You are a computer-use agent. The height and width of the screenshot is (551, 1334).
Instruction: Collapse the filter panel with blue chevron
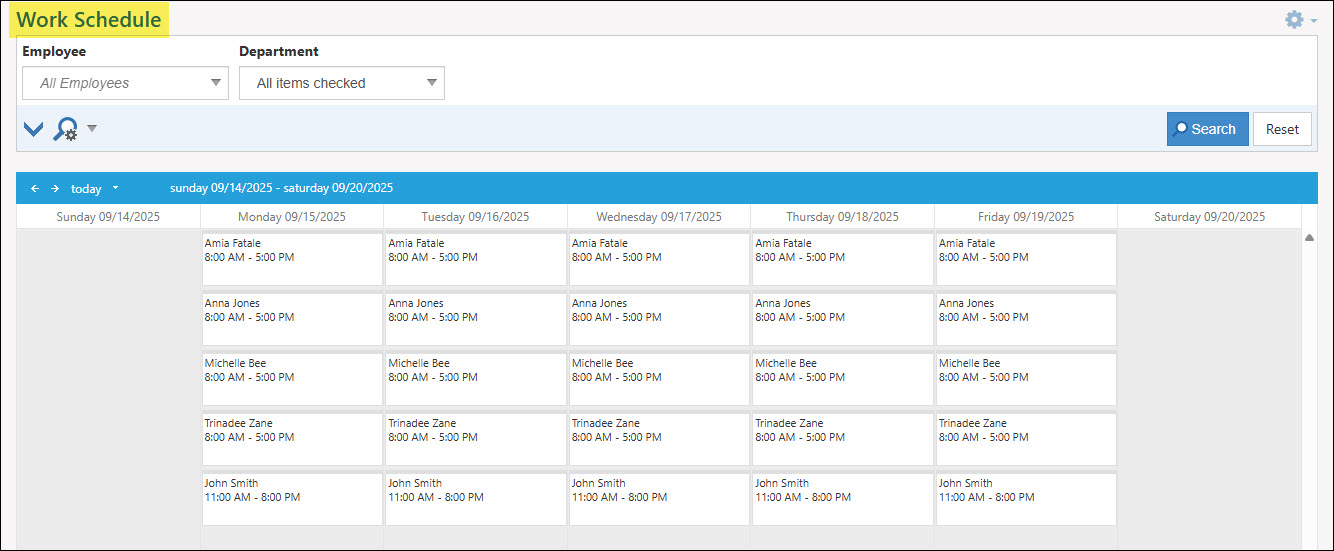click(33, 129)
